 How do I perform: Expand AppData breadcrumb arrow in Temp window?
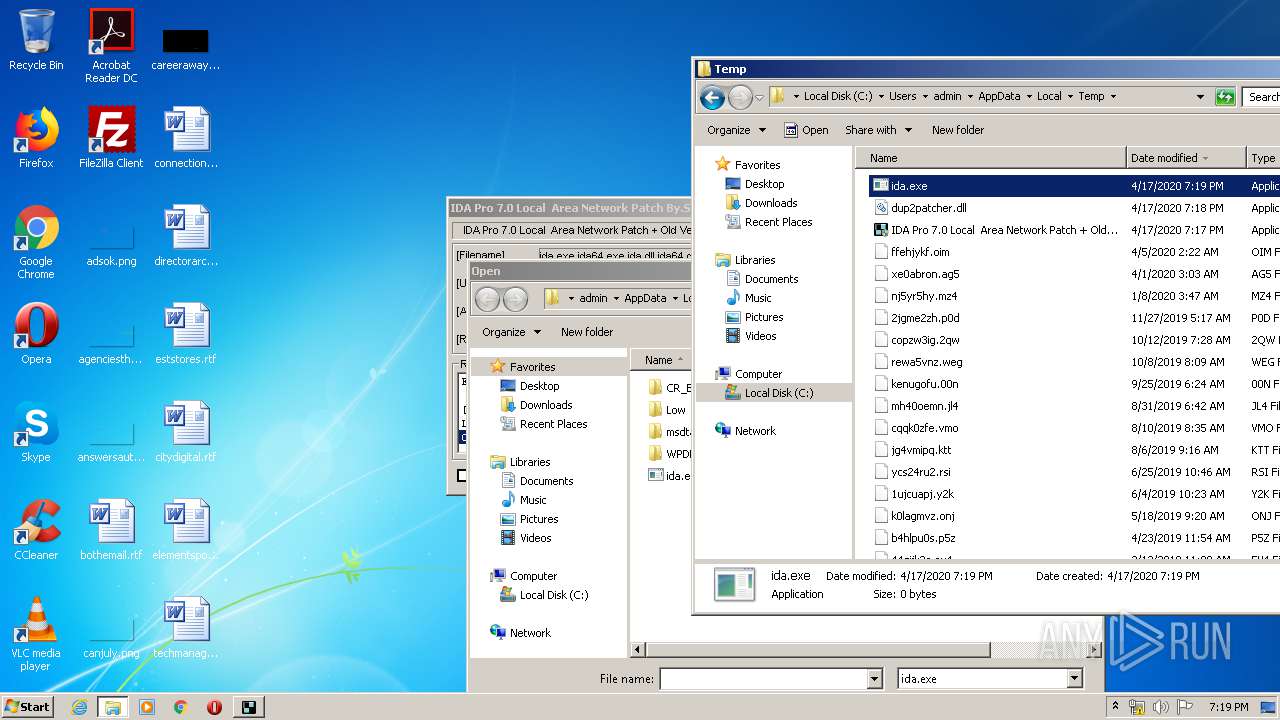coord(1029,97)
